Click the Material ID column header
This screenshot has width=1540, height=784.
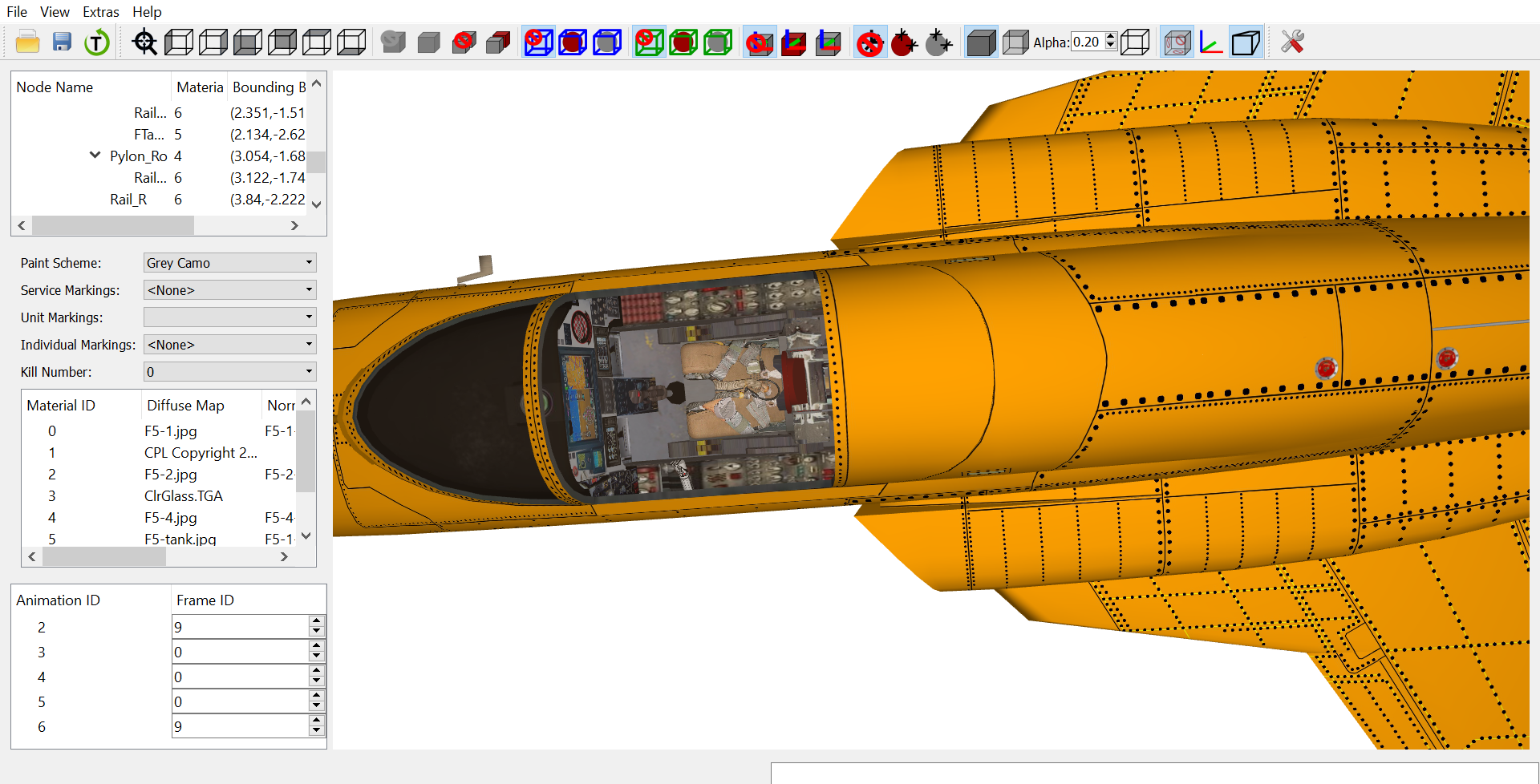81,406
